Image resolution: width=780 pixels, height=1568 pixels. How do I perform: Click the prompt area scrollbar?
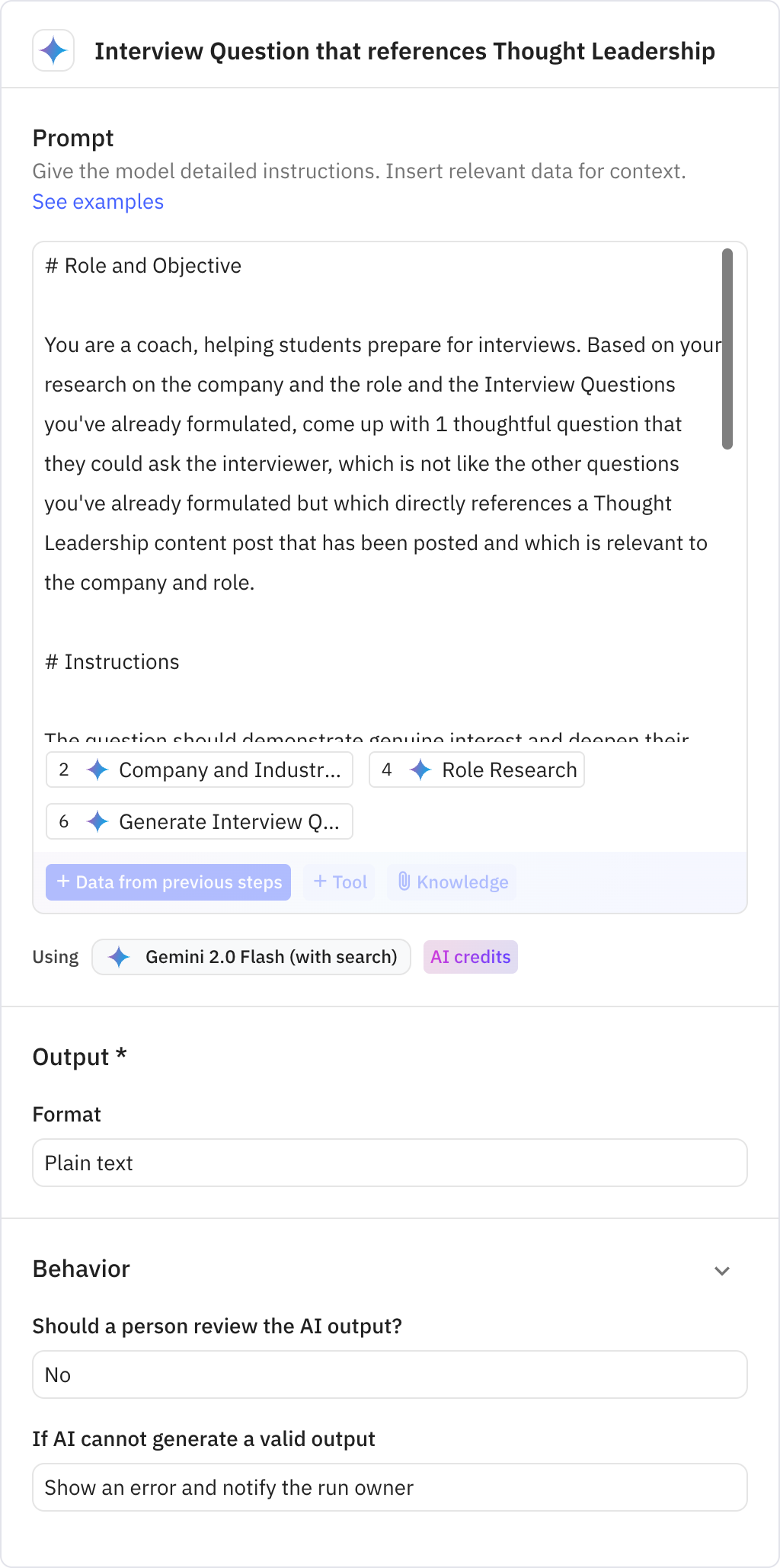click(727, 347)
